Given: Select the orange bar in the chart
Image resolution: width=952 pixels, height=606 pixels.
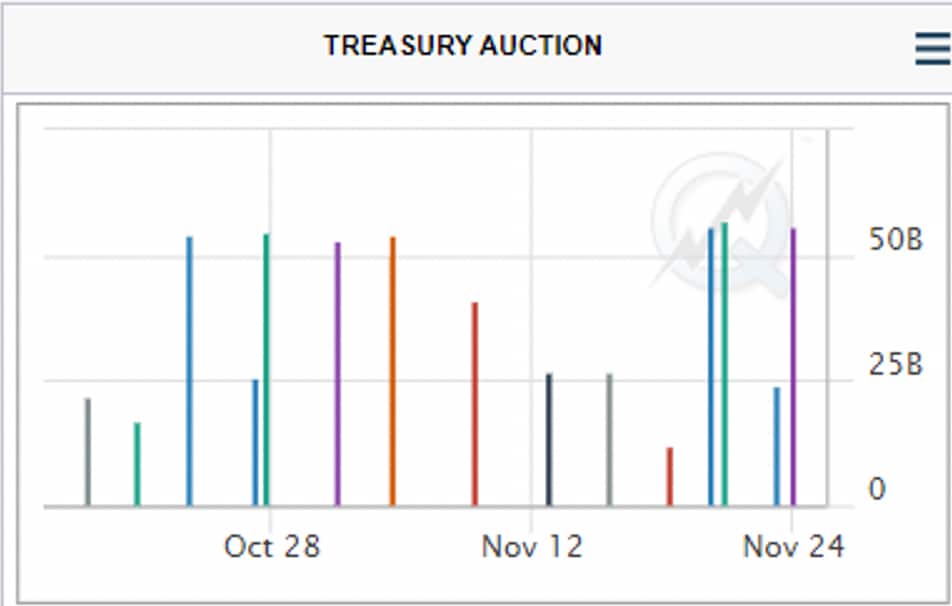Looking at the screenshot, I should [393, 370].
